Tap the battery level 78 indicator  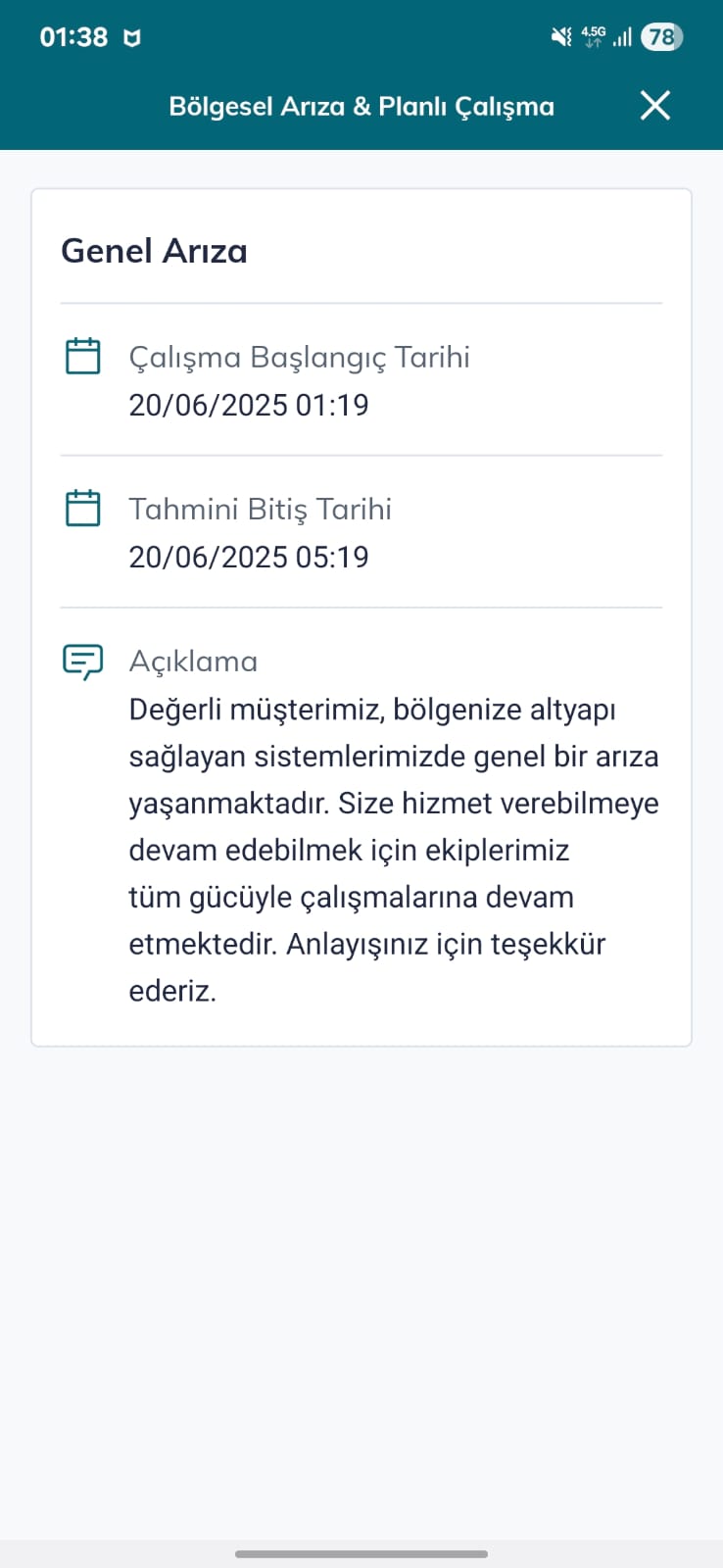[x=661, y=37]
